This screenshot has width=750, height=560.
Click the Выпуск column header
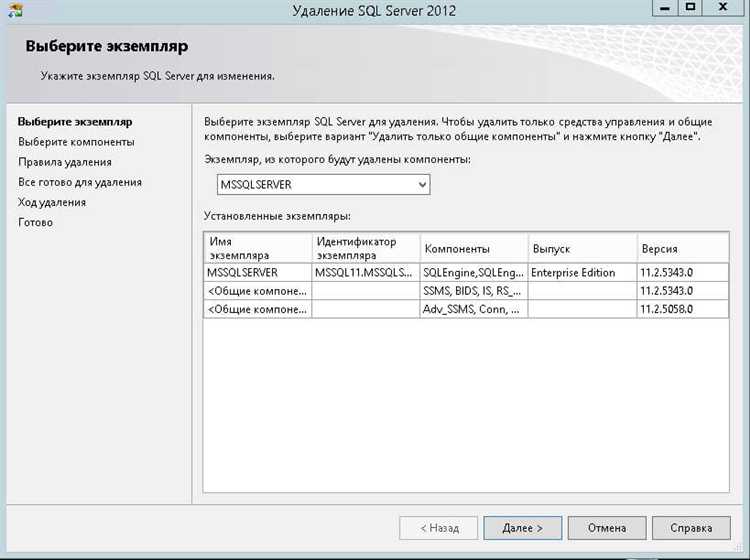click(x=583, y=248)
